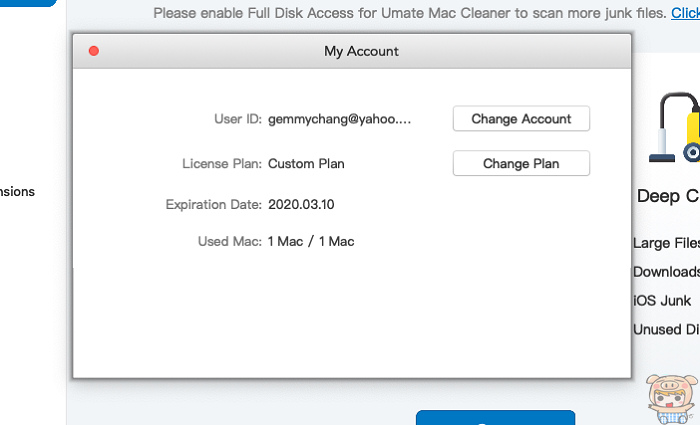Click the iOS Junk item

(x=662, y=300)
